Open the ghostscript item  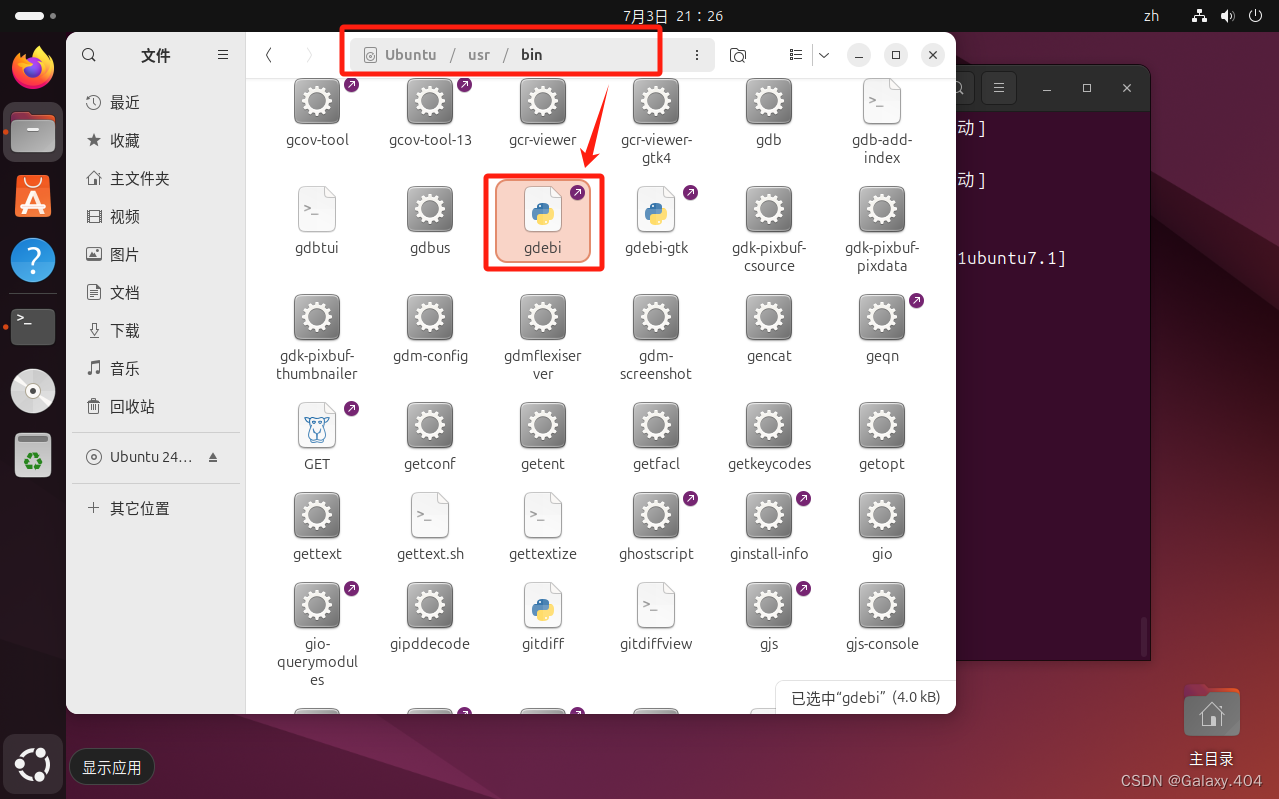[655, 515]
